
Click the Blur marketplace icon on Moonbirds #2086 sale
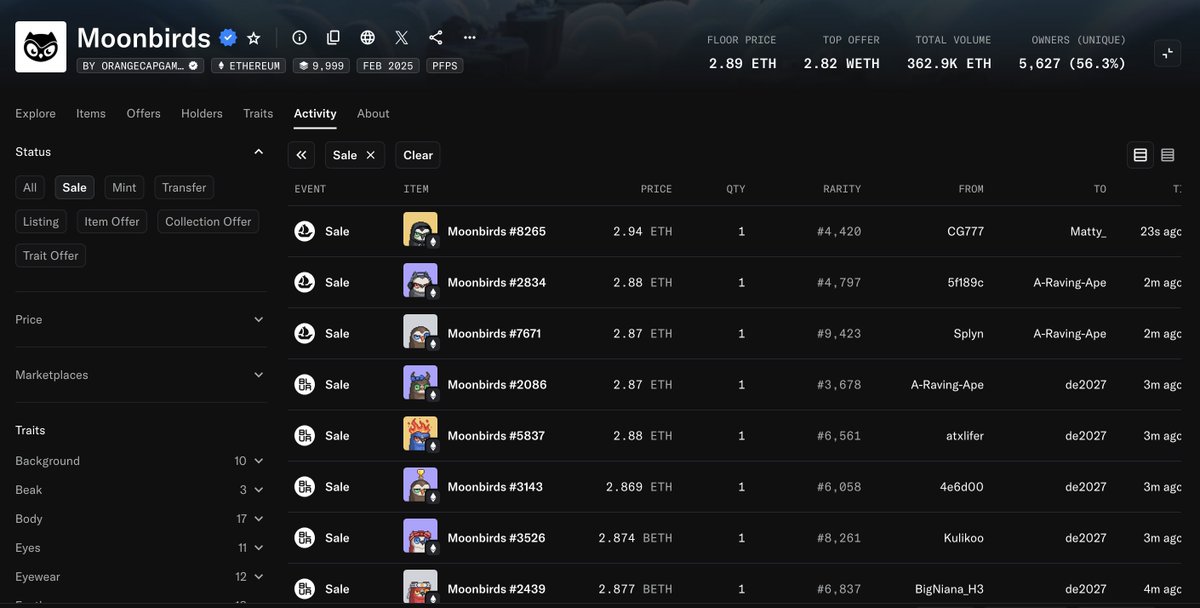(x=305, y=384)
